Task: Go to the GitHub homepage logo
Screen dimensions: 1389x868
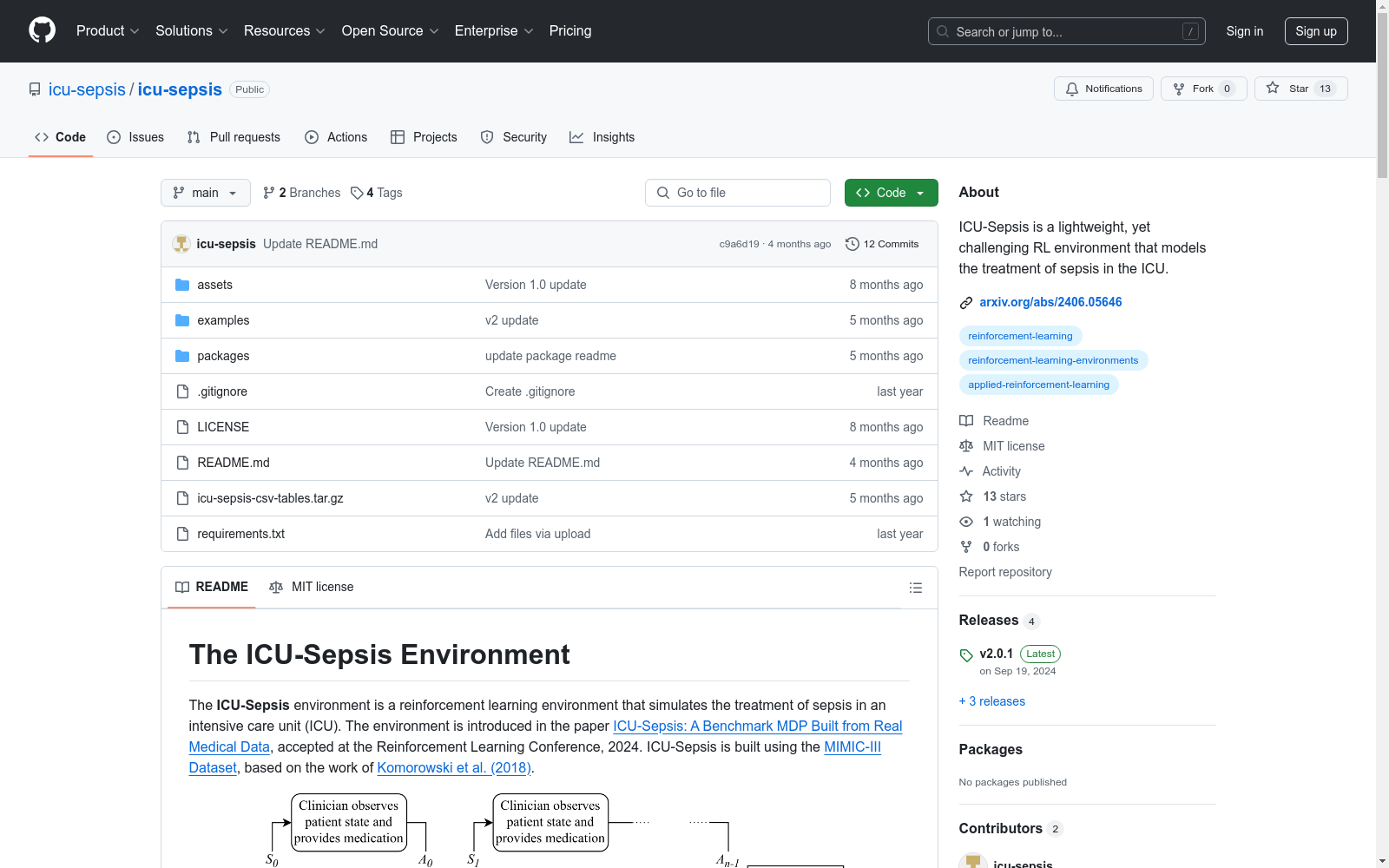Action: [x=42, y=30]
